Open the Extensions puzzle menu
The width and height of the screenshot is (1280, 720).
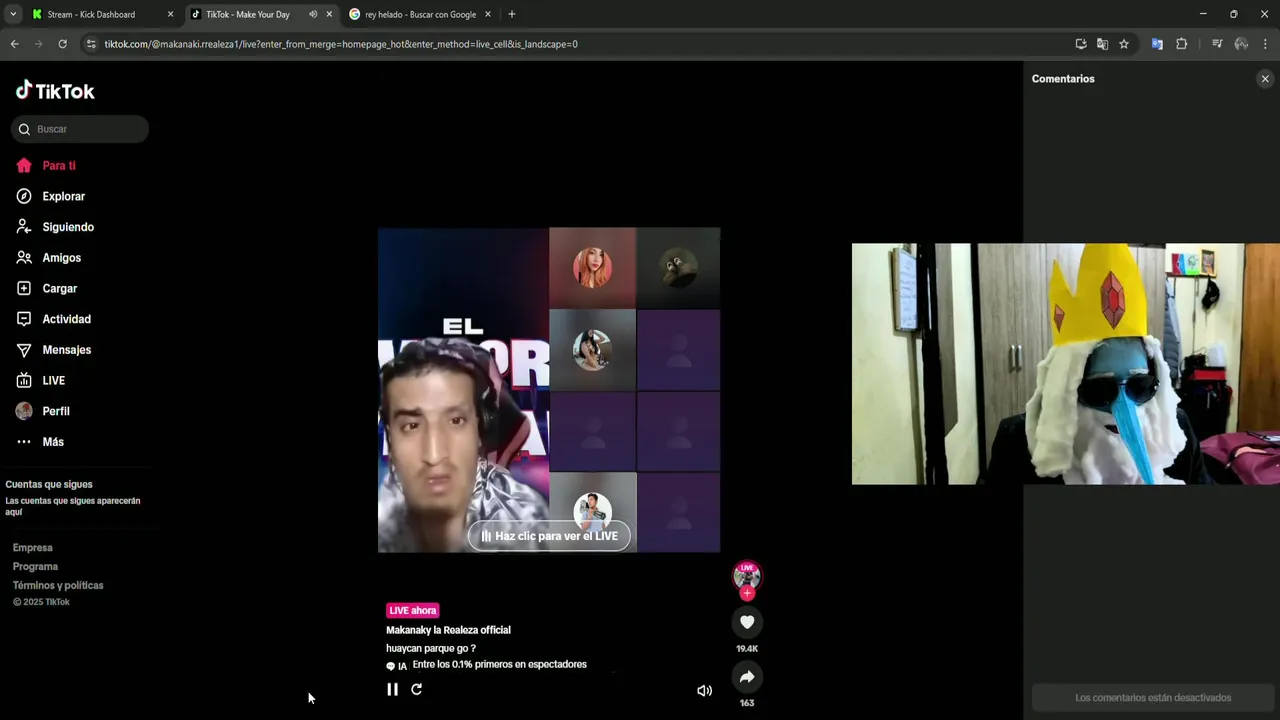(x=1181, y=44)
